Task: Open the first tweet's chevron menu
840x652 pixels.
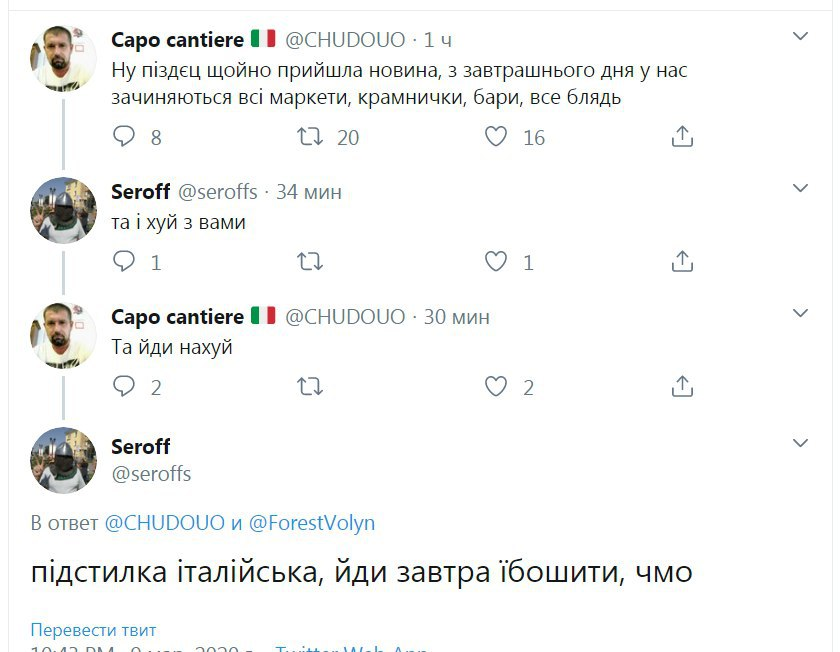Action: point(800,37)
